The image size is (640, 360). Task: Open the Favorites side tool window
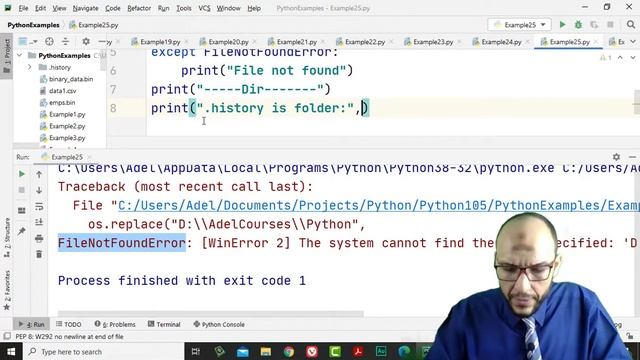click(7, 291)
